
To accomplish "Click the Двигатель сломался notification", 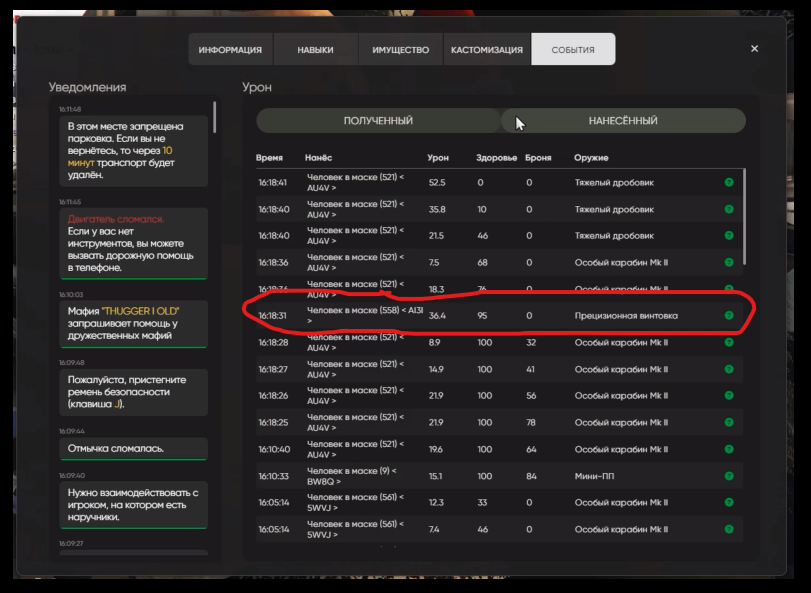I will pos(132,243).
